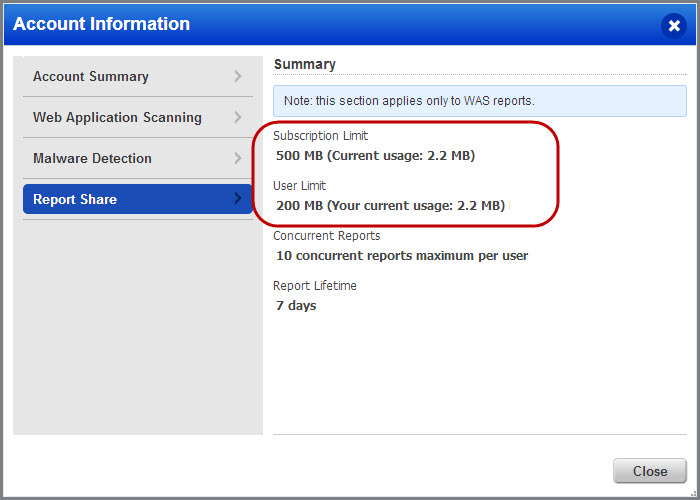This screenshot has width=700, height=500.
Task: Select the '200 MB (Your current usage: 2.2 MB)' value
Action: 391,206
